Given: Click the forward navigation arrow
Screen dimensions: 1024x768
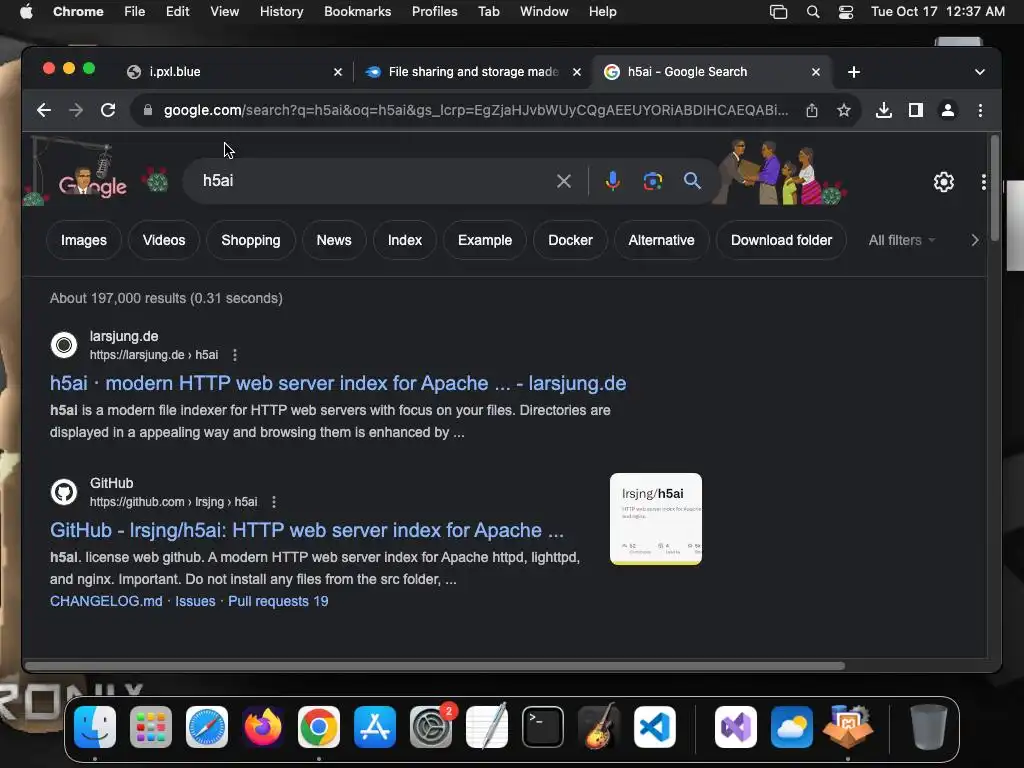Looking at the screenshot, I should point(76,110).
